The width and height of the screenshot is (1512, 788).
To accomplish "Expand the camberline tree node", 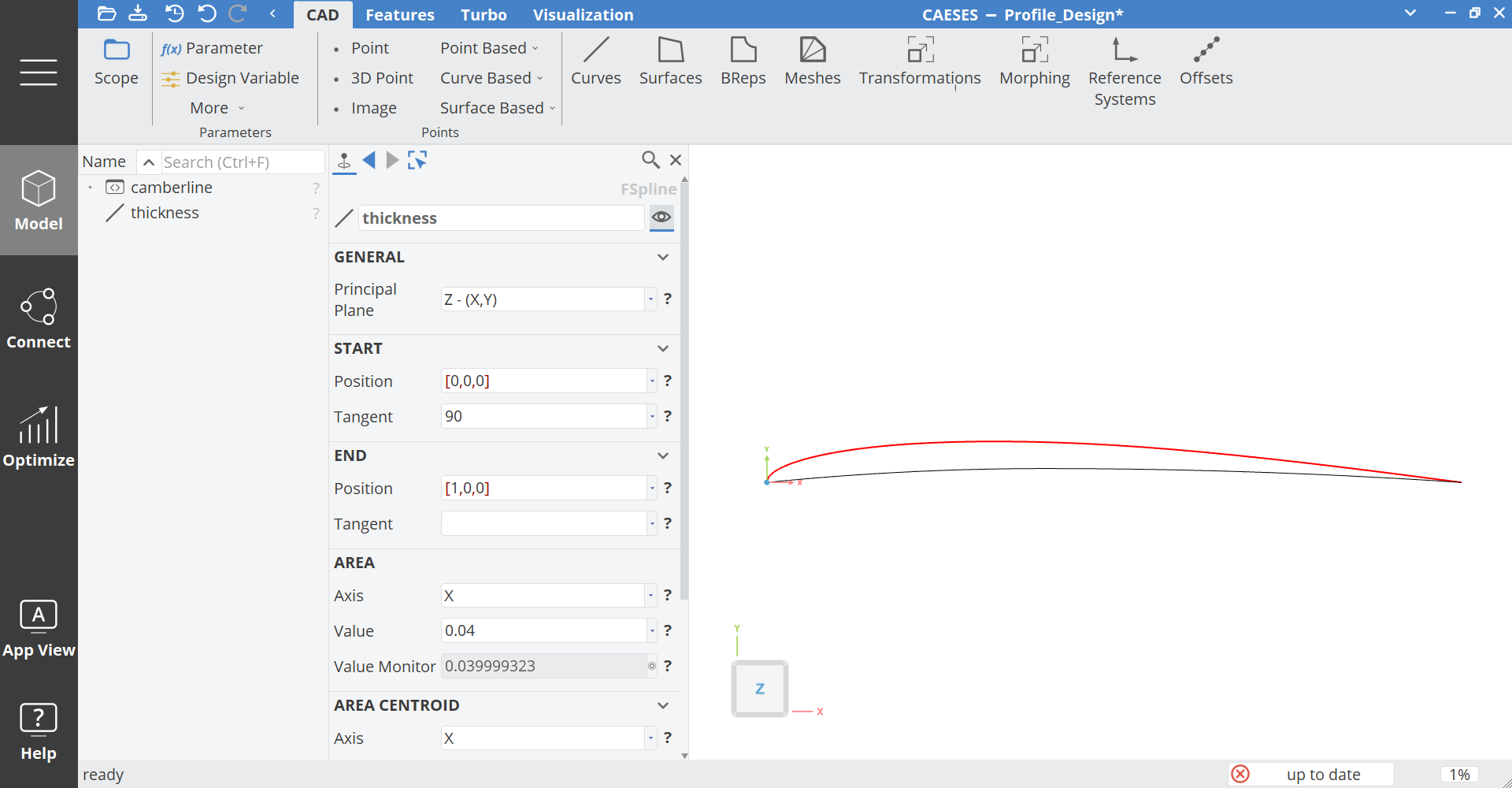I will 91,188.
